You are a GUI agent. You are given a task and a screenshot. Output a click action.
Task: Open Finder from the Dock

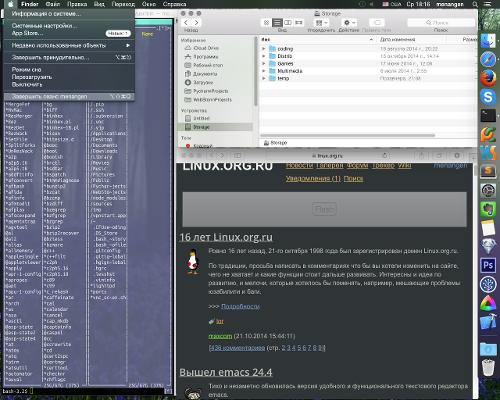(488, 41)
